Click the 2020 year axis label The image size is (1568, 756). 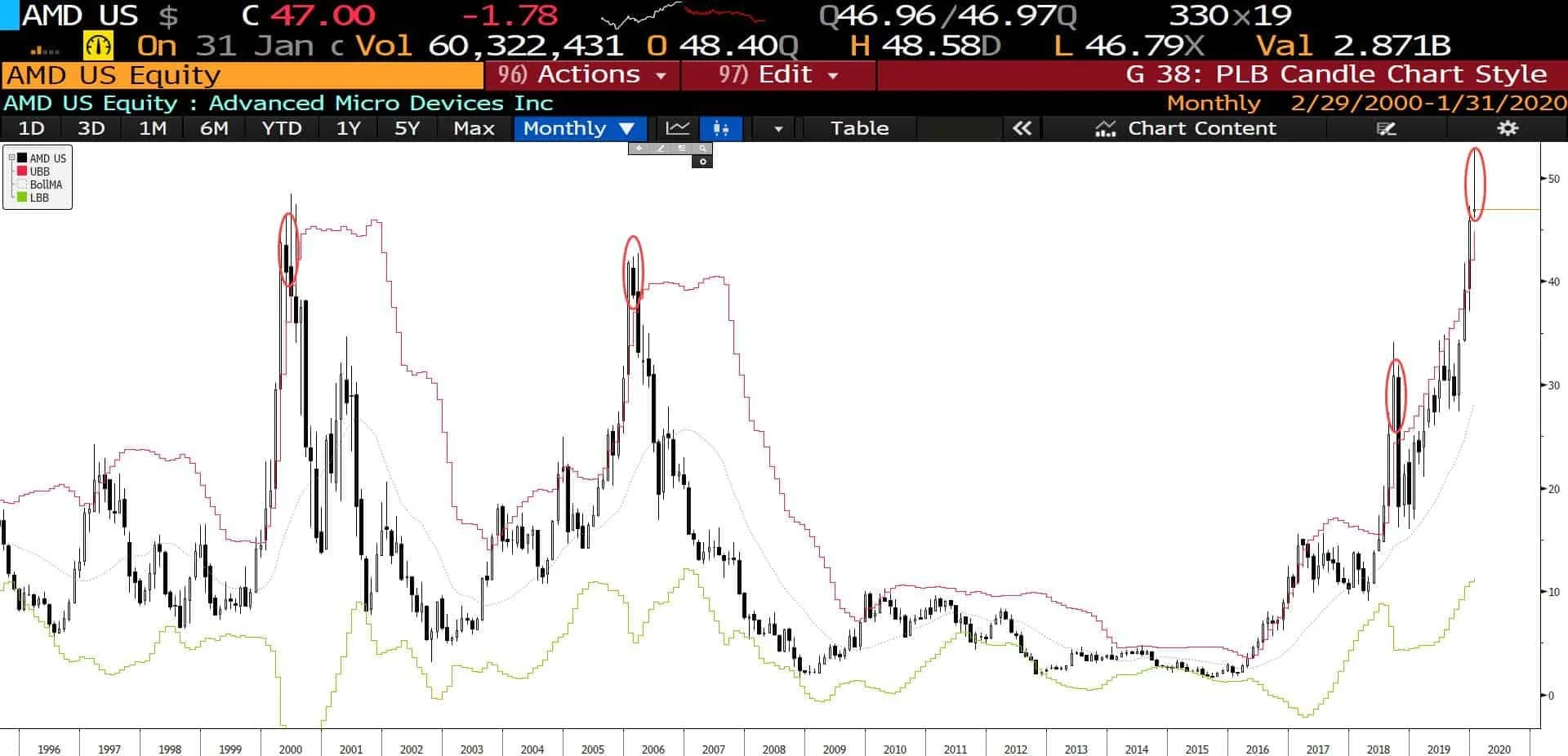(1499, 749)
